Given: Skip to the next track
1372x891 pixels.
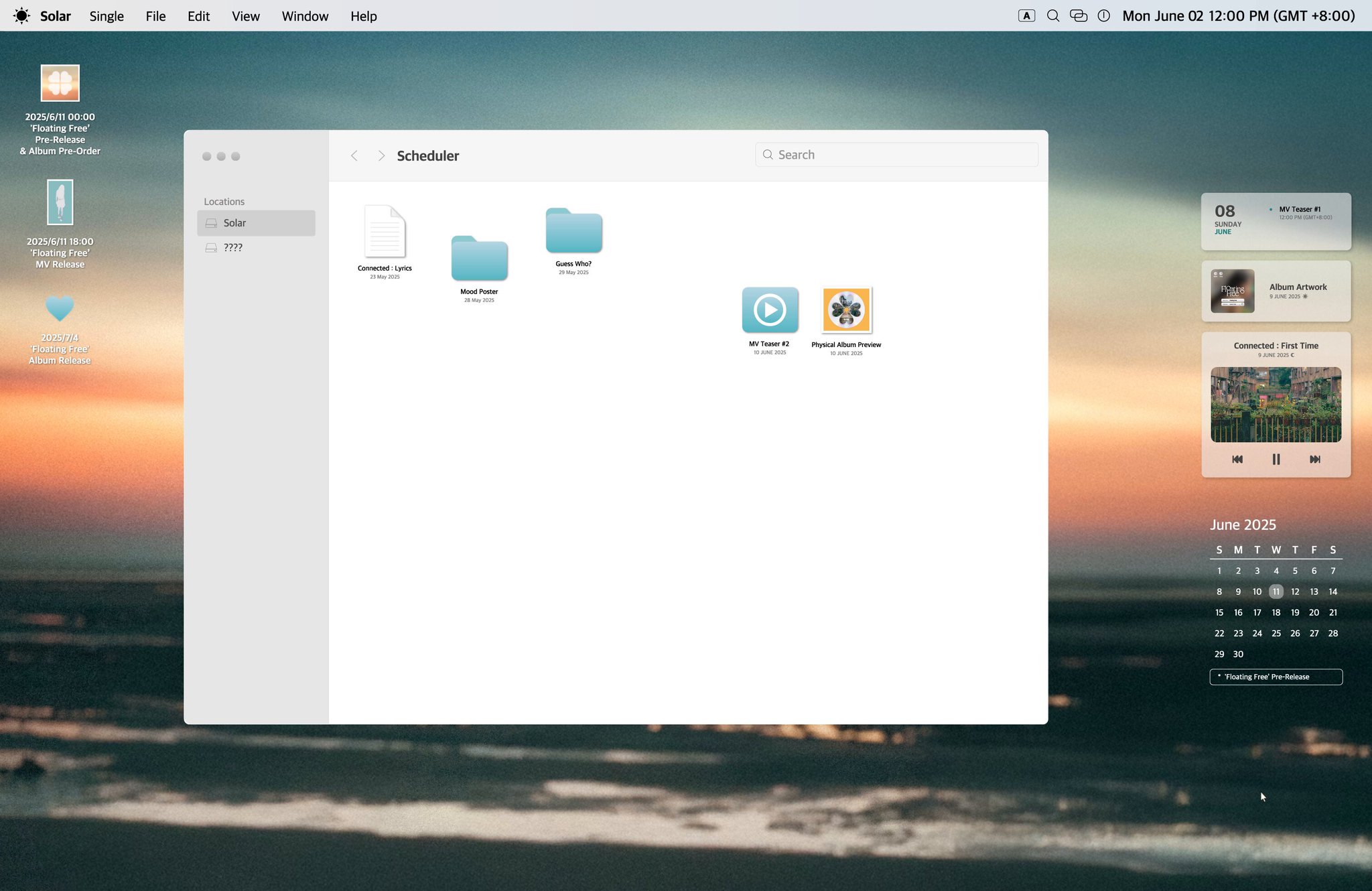Looking at the screenshot, I should pyautogui.click(x=1314, y=460).
